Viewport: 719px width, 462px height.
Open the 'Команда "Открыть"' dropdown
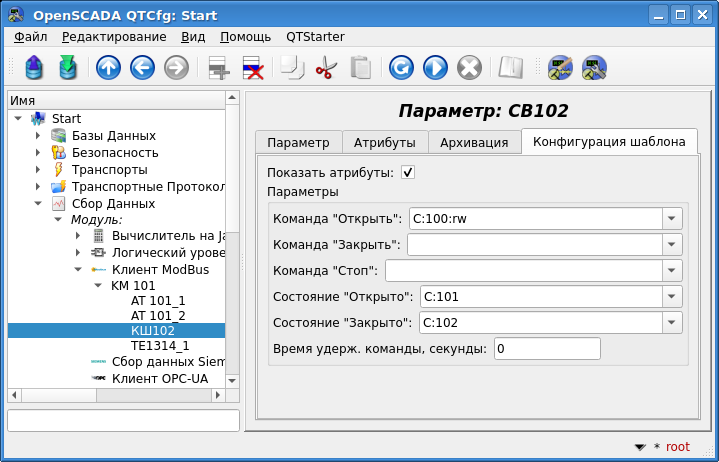pyautogui.click(x=671, y=219)
